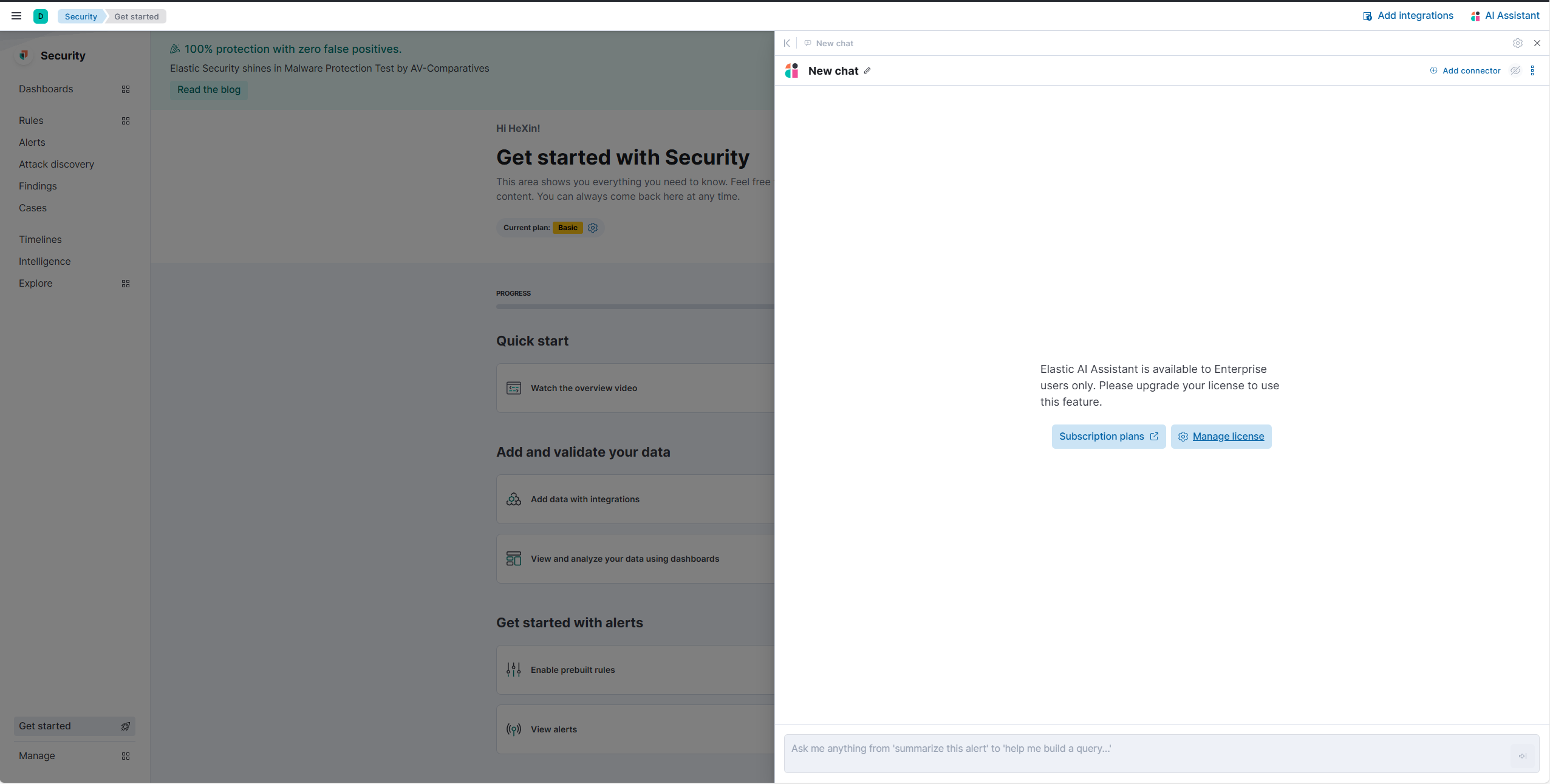Viewport: 1550px width, 784px height.
Task: Click the Attack discovery sidebar icon
Action: coord(56,164)
